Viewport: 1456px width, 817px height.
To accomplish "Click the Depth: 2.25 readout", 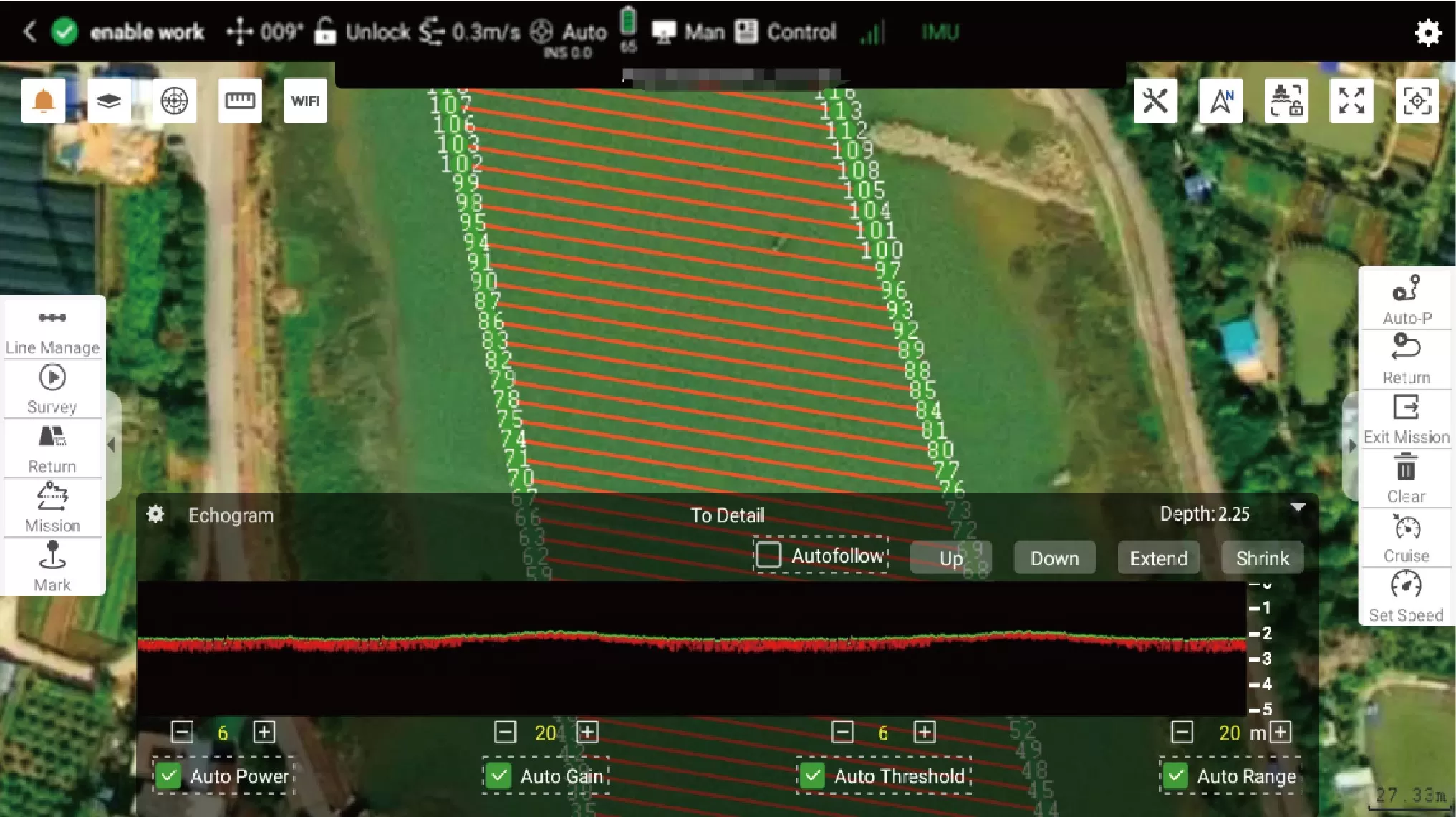I will [1205, 514].
